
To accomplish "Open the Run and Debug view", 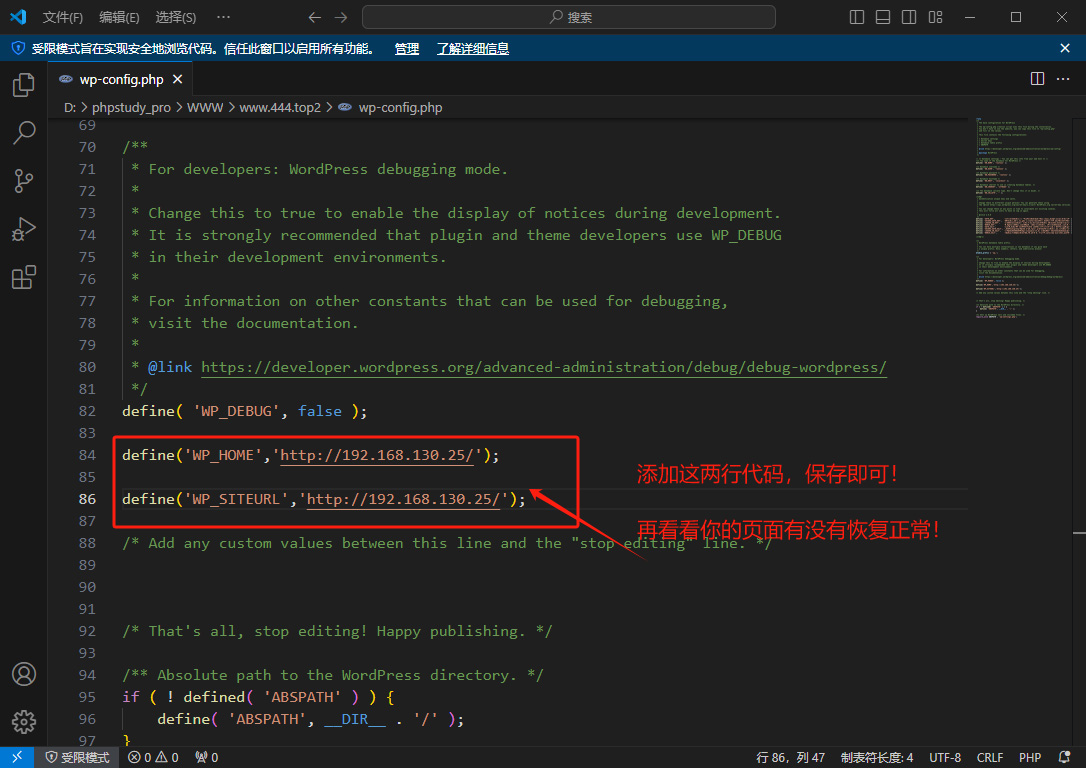I will (23, 229).
